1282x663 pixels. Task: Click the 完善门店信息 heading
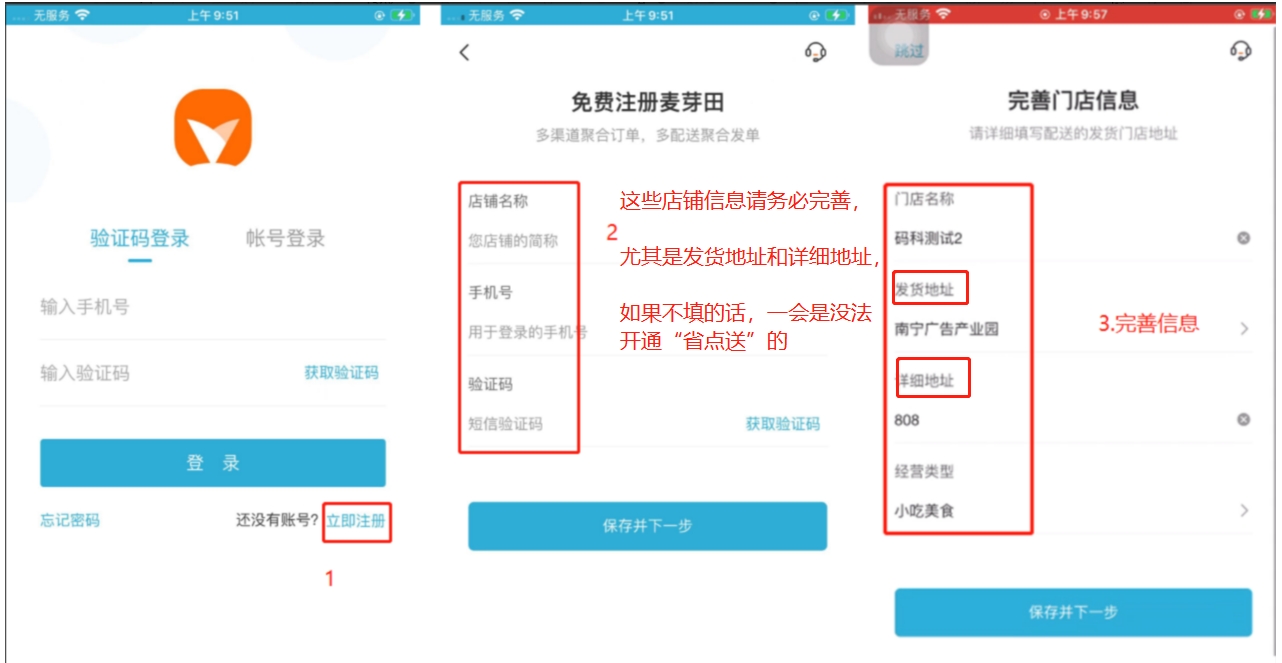point(1073,100)
